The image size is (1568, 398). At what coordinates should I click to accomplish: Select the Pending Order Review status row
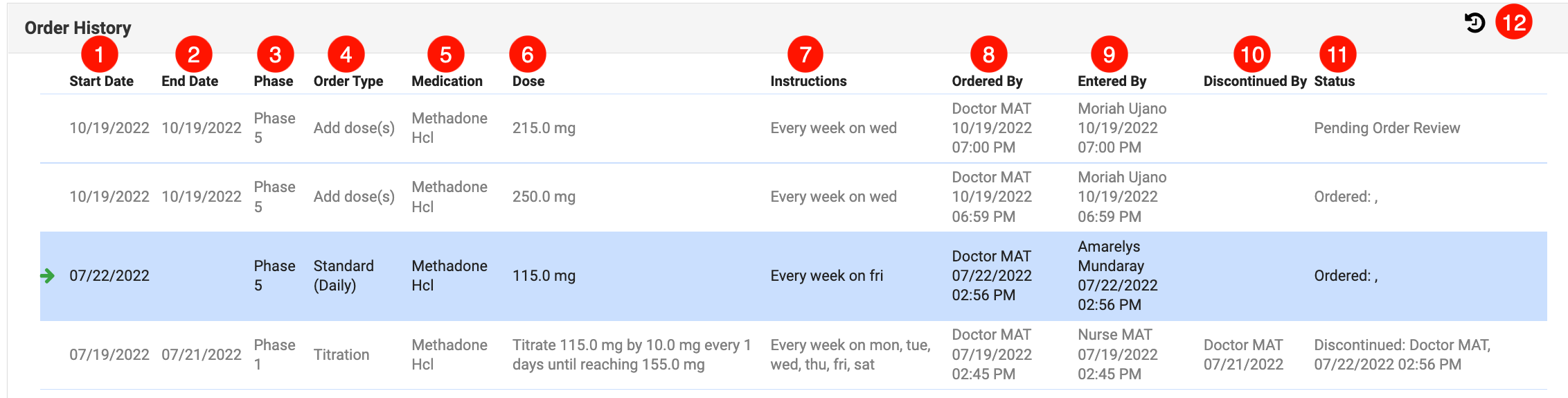point(1387,128)
